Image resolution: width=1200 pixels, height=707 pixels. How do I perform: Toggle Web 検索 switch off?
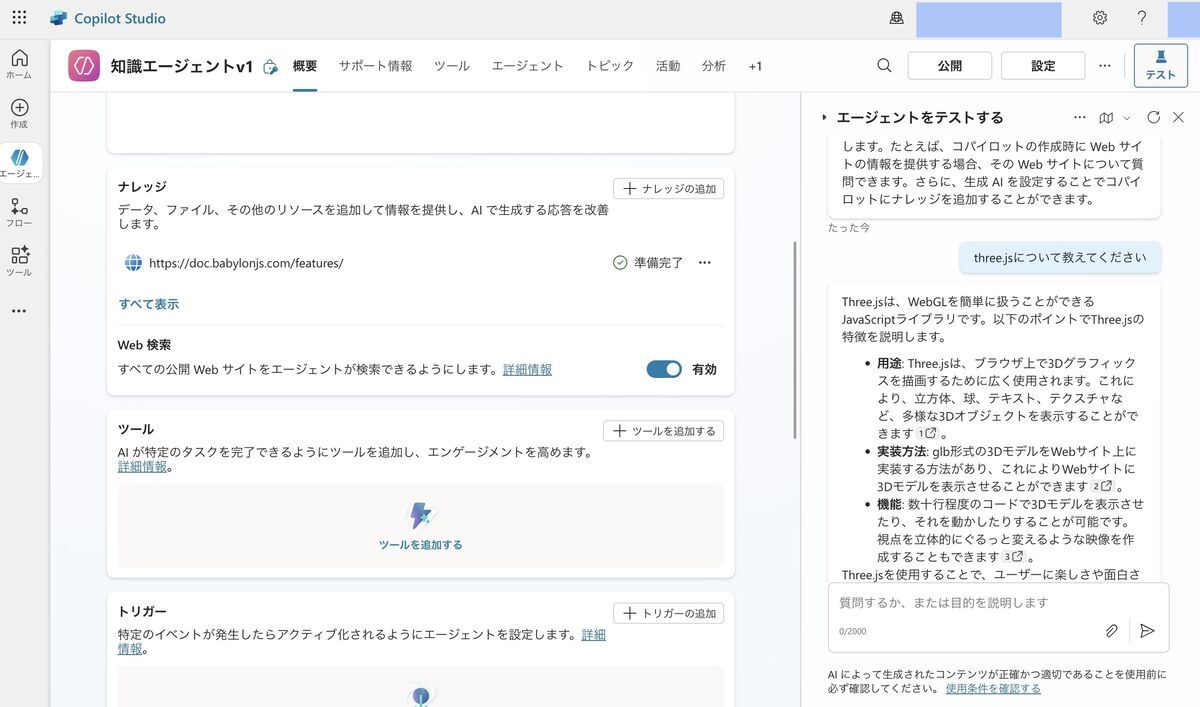(664, 369)
